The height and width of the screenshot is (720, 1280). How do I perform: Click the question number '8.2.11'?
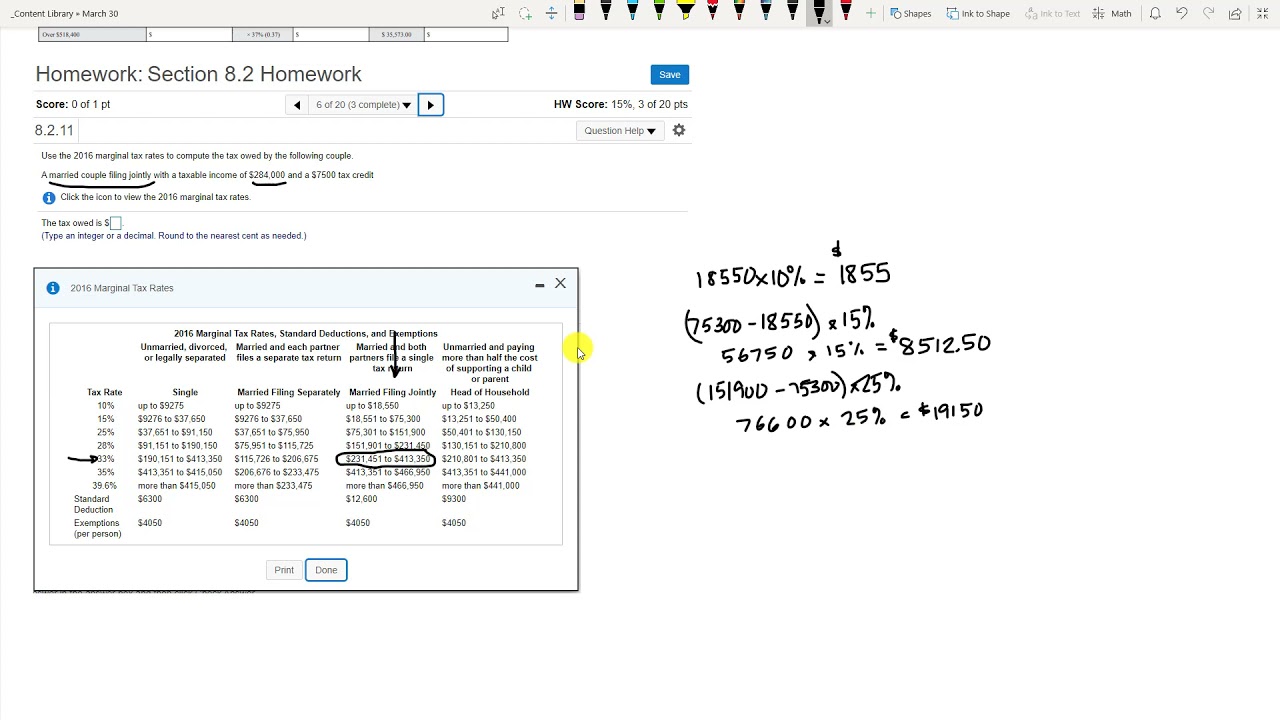54,131
